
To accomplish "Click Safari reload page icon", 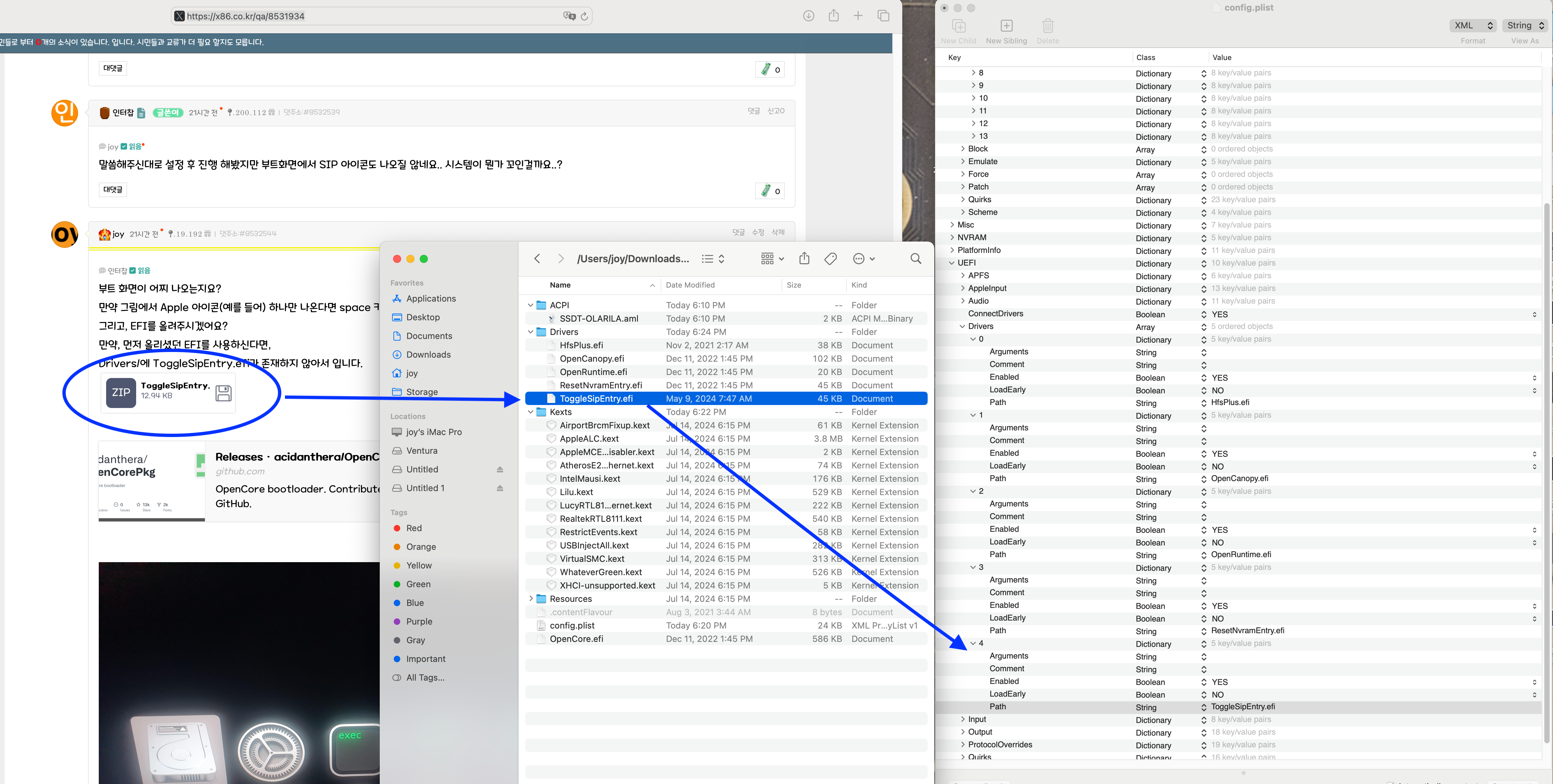I will pos(584,16).
